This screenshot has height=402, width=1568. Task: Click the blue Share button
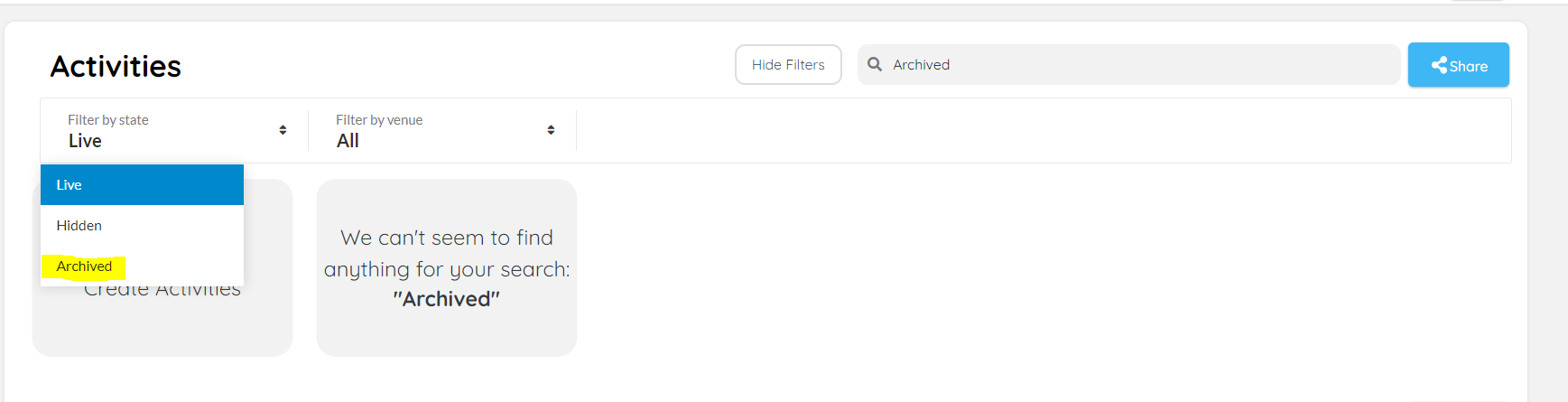1458,65
